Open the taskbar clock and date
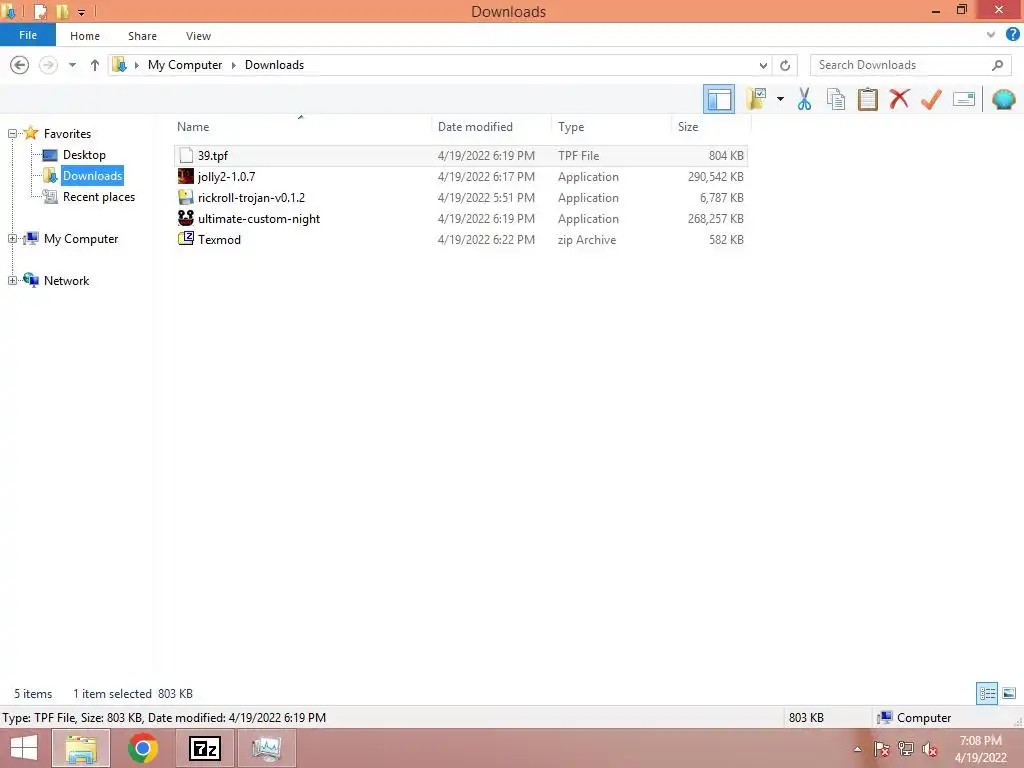 click(980, 749)
